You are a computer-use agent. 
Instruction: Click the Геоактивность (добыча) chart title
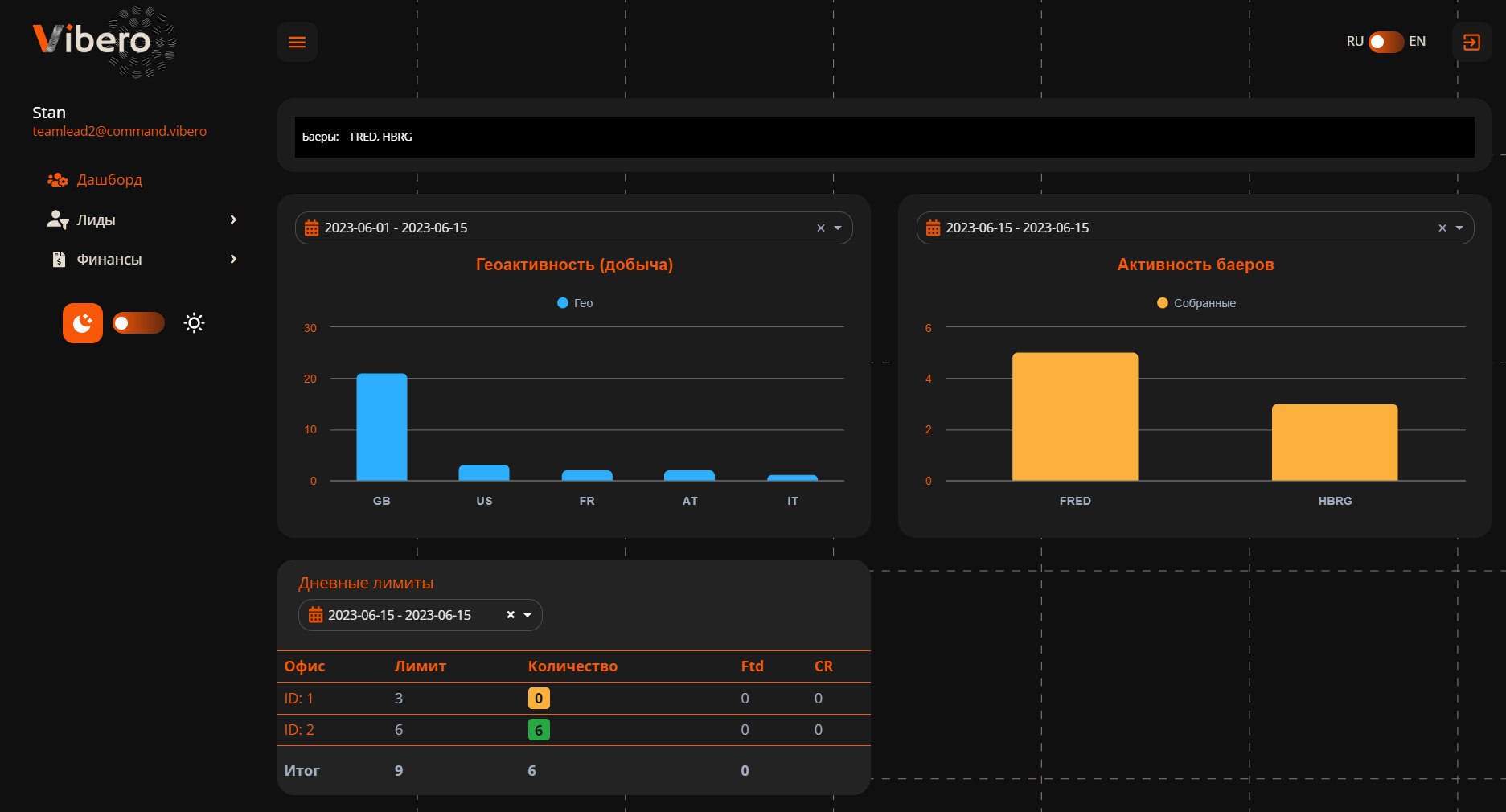click(574, 265)
